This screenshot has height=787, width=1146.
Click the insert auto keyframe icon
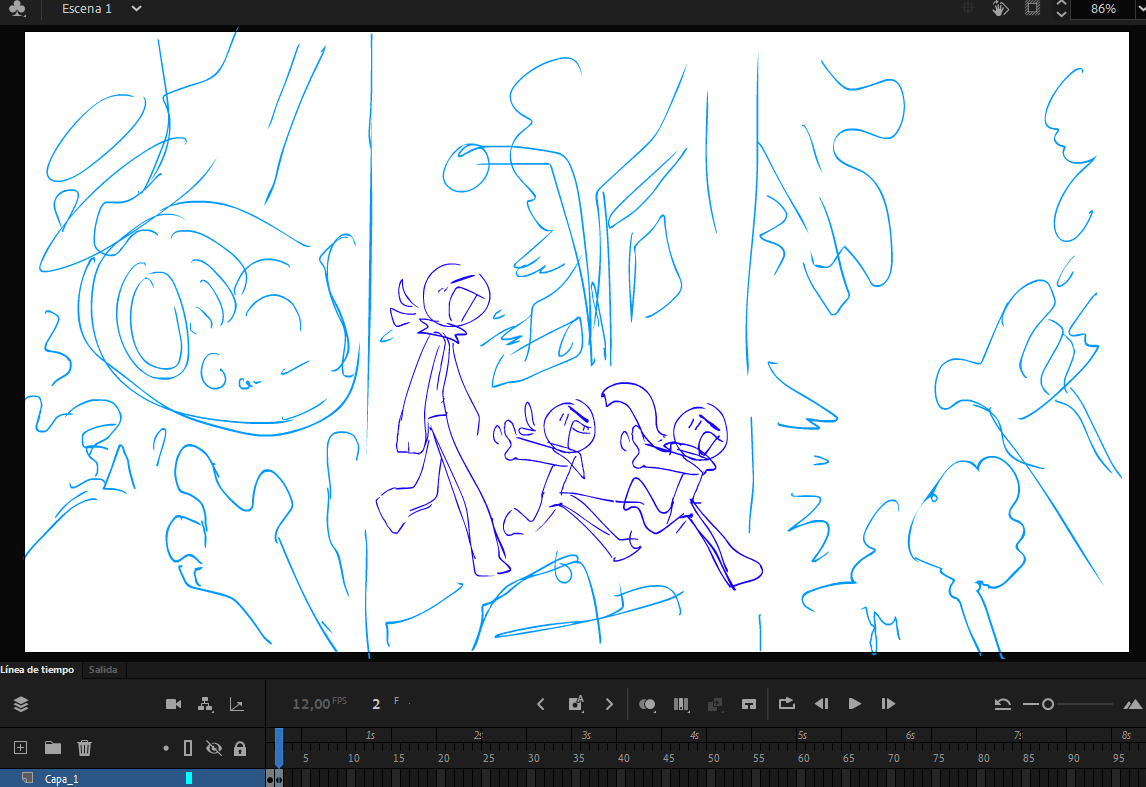[576, 704]
